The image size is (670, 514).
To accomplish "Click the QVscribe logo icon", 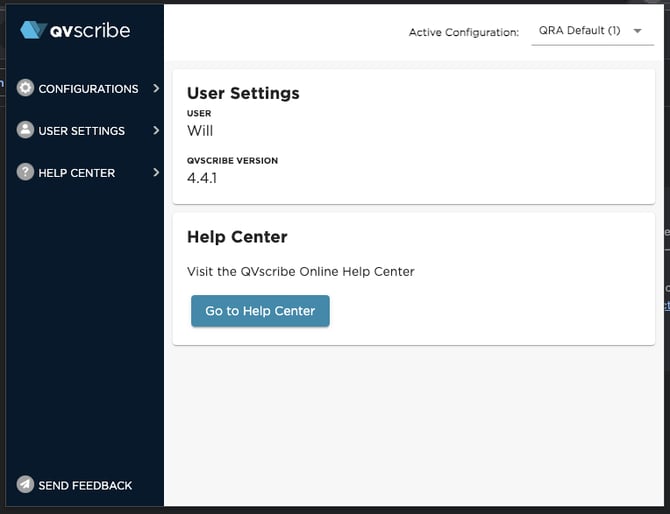I will [33, 30].
